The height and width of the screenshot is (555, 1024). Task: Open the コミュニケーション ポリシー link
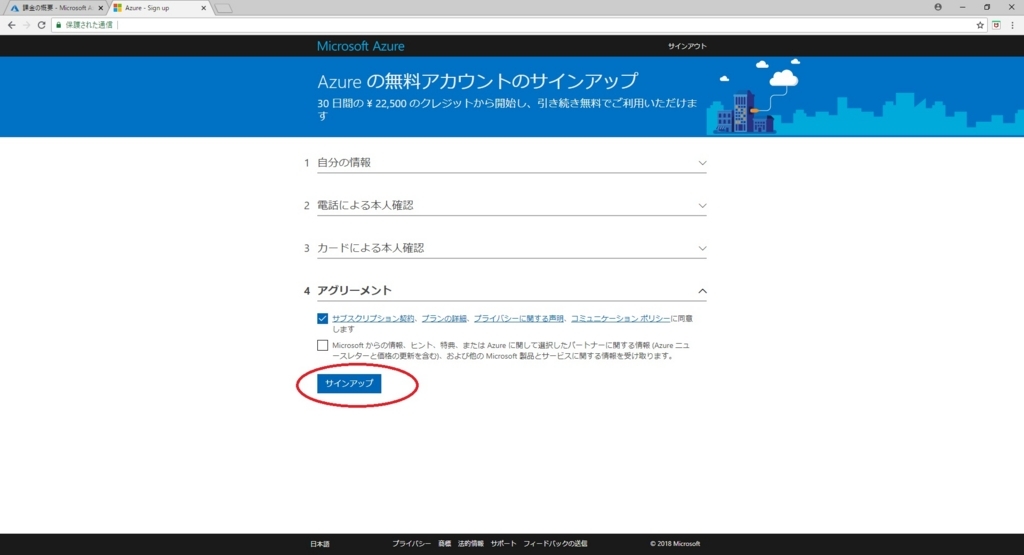coord(620,319)
